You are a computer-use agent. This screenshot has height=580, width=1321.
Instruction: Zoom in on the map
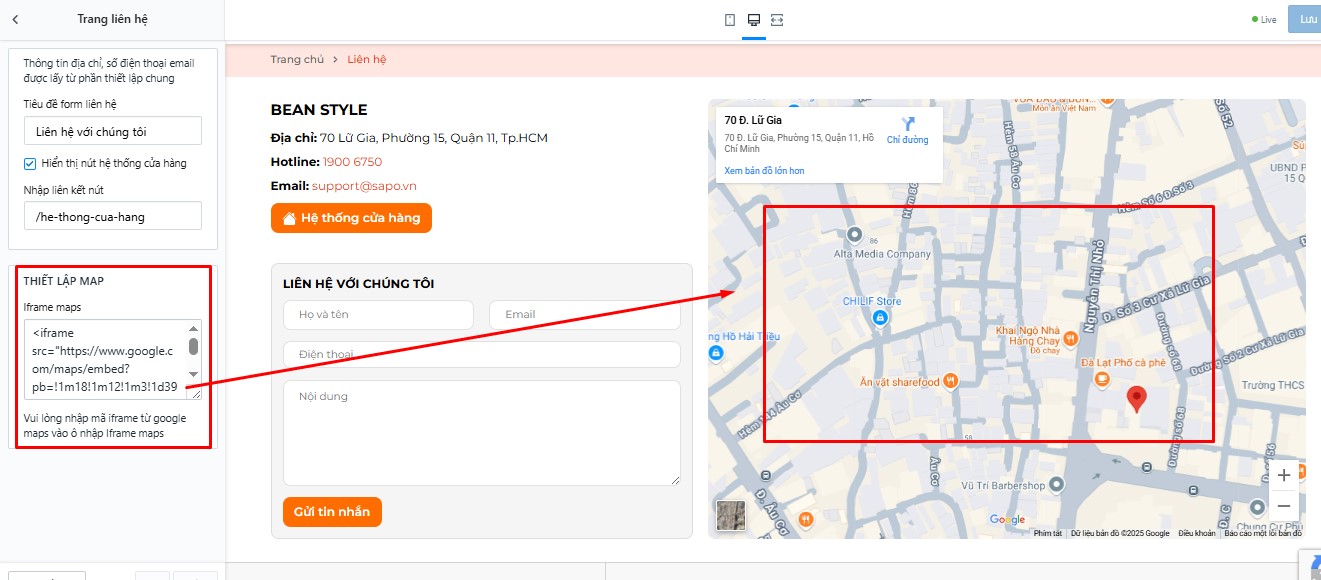pyautogui.click(x=1284, y=476)
